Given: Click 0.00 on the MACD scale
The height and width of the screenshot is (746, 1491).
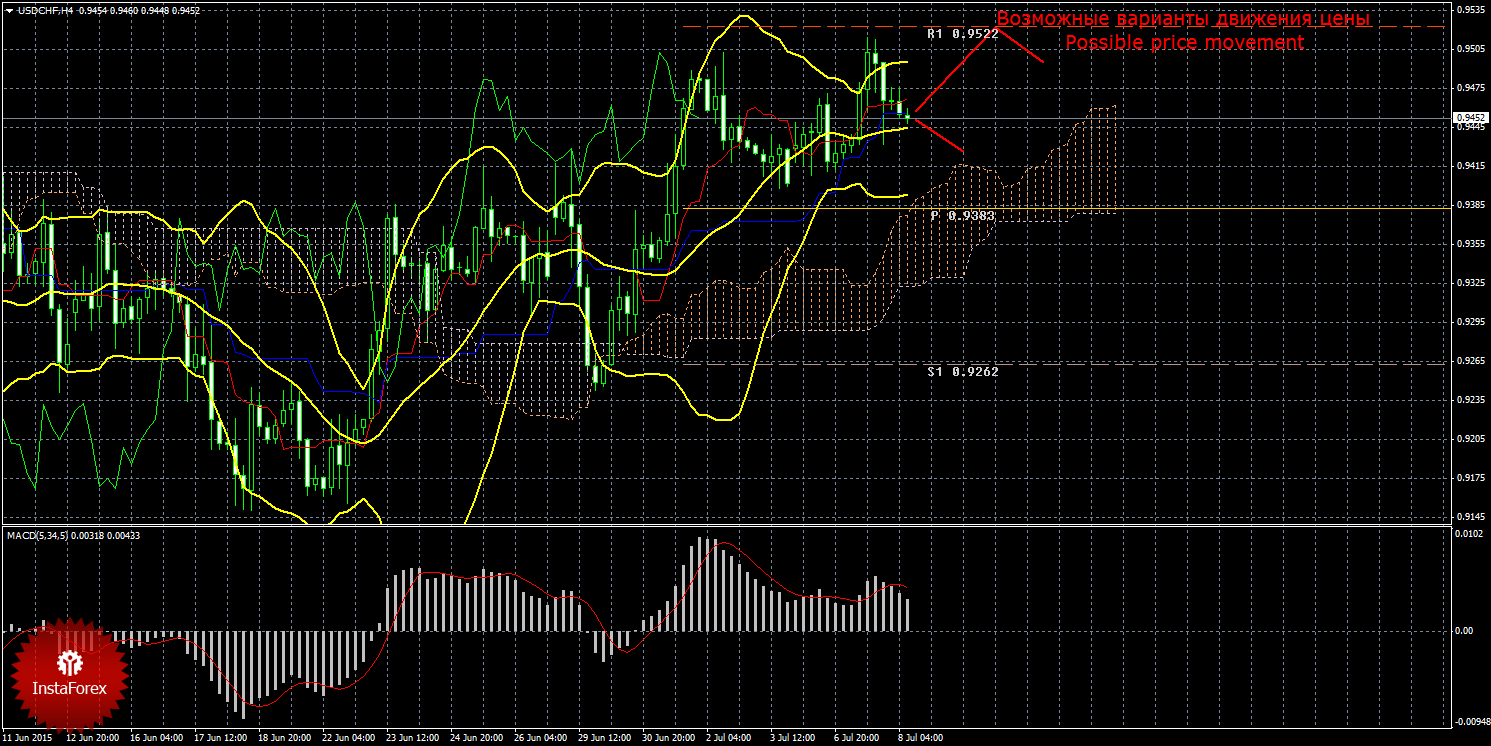Looking at the screenshot, I should coord(1464,630).
